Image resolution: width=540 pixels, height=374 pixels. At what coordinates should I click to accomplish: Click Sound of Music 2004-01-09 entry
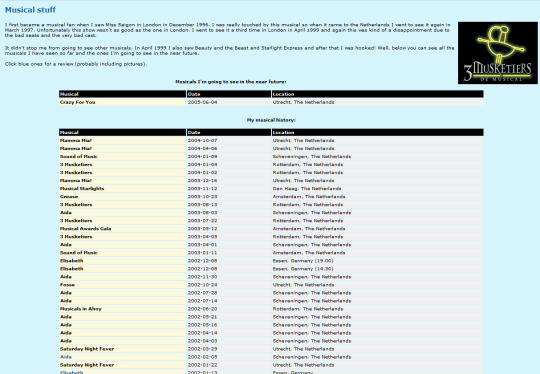point(79,156)
